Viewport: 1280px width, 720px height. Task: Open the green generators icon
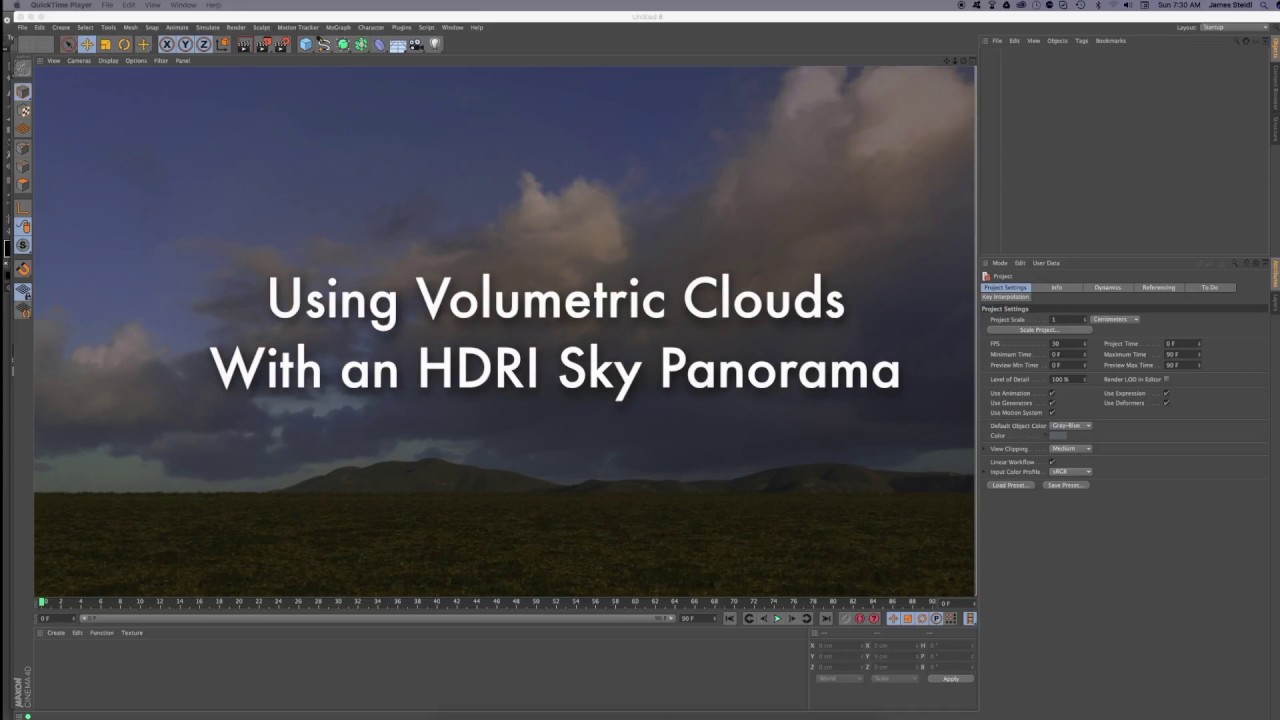343,44
